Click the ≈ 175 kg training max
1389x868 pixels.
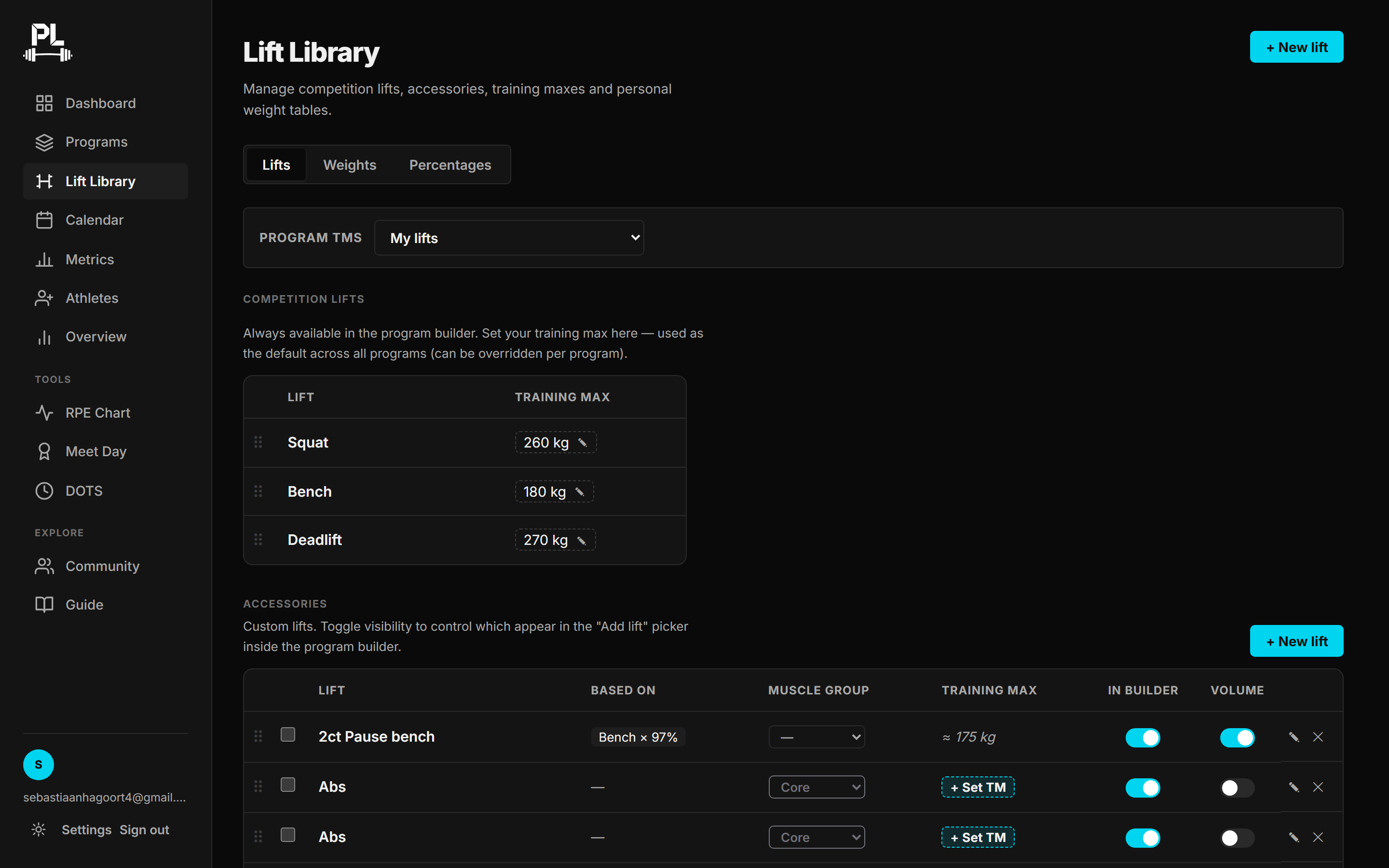(x=969, y=737)
